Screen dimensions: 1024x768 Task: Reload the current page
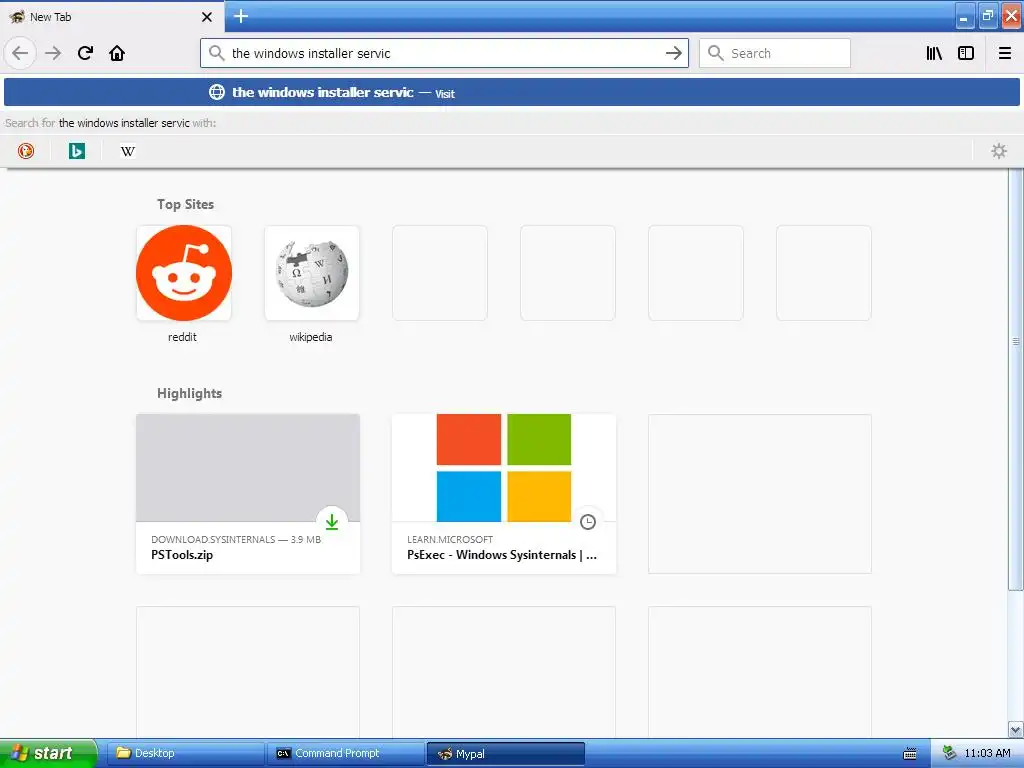85,53
